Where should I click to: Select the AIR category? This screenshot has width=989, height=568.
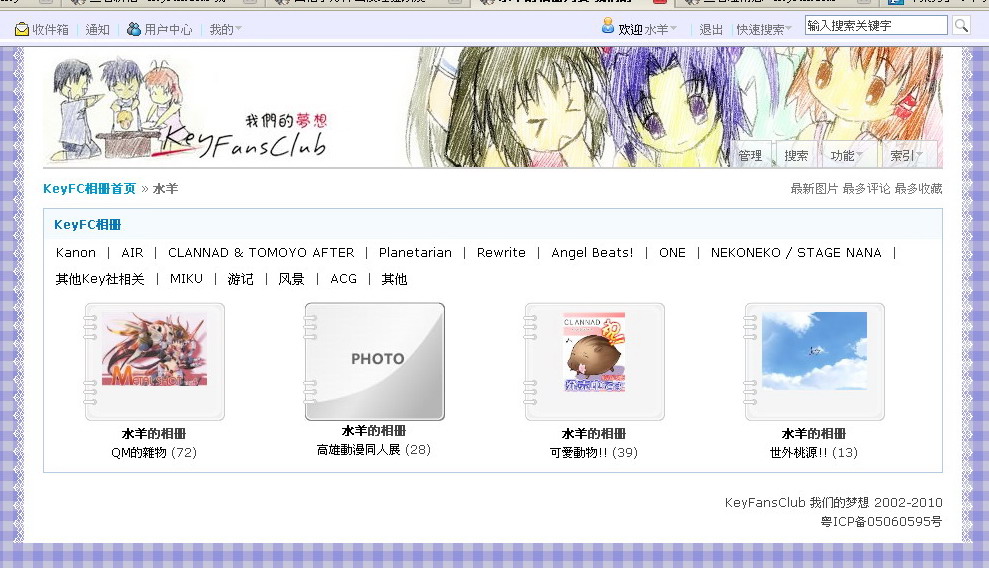click(132, 253)
